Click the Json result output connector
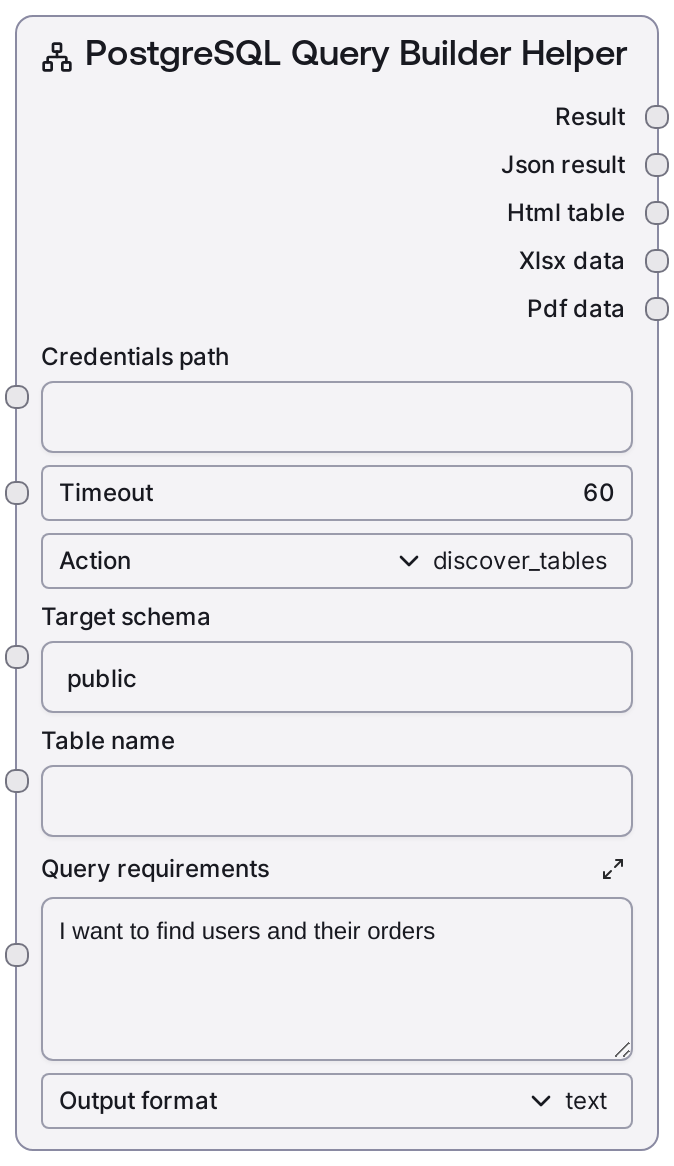 (x=656, y=165)
